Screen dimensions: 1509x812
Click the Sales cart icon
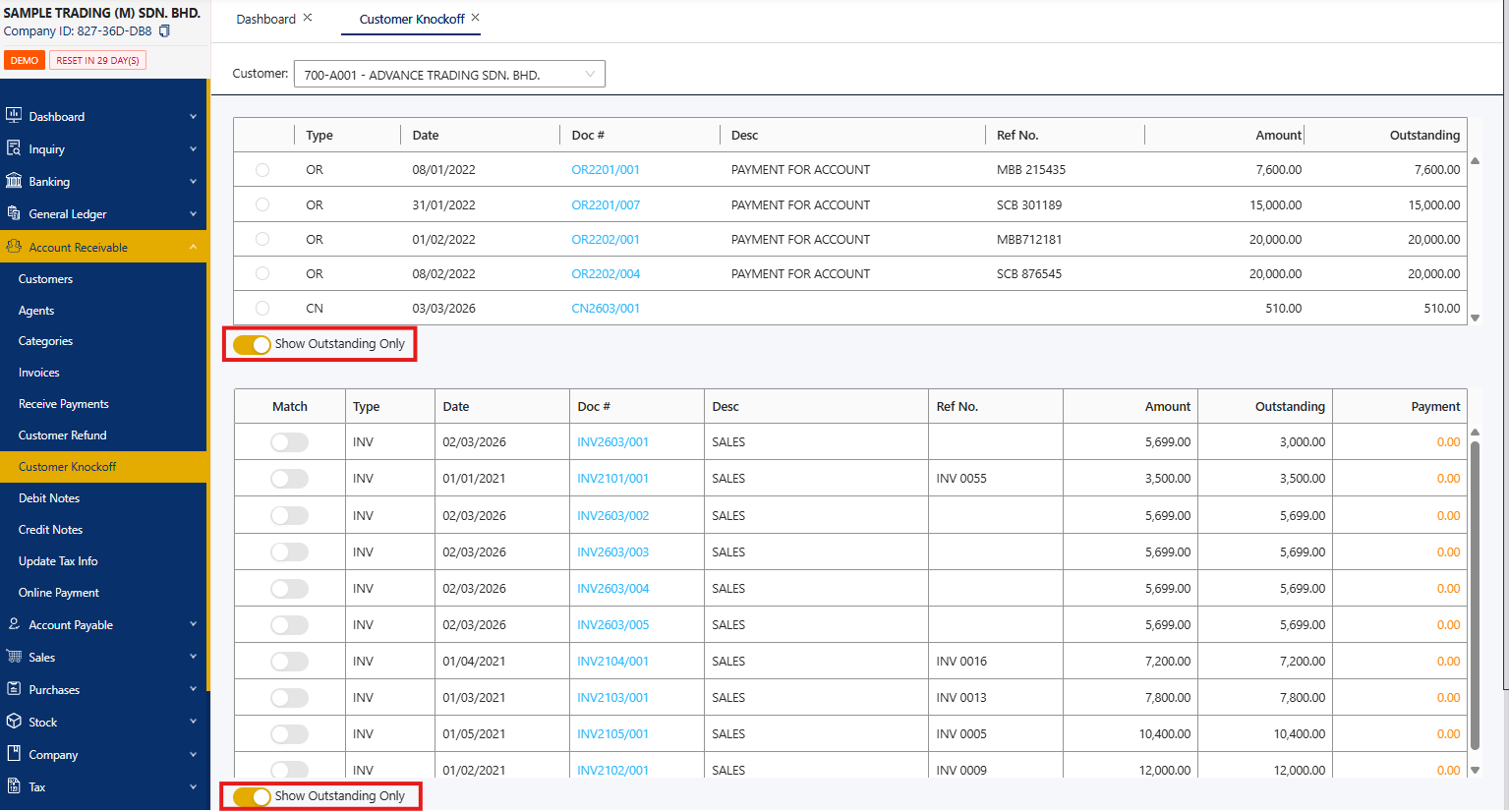click(14, 657)
